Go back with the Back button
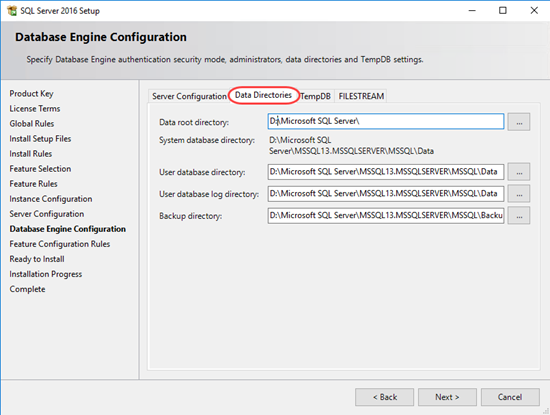The height and width of the screenshot is (415, 550). click(384, 397)
